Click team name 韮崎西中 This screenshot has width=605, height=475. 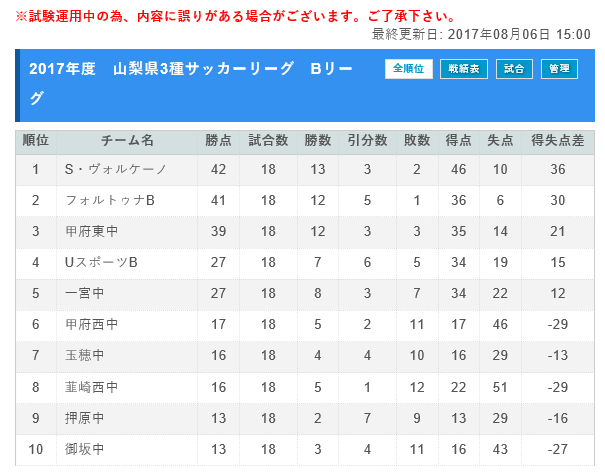pyautogui.click(x=91, y=387)
